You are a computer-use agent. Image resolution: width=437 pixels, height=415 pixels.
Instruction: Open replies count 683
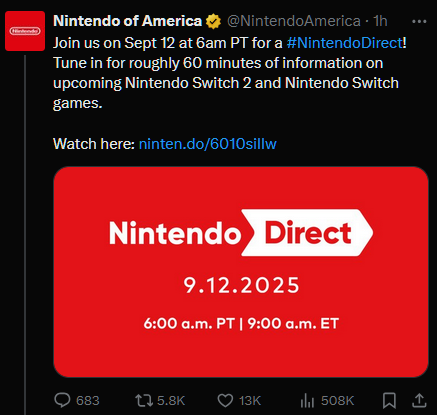(88, 401)
